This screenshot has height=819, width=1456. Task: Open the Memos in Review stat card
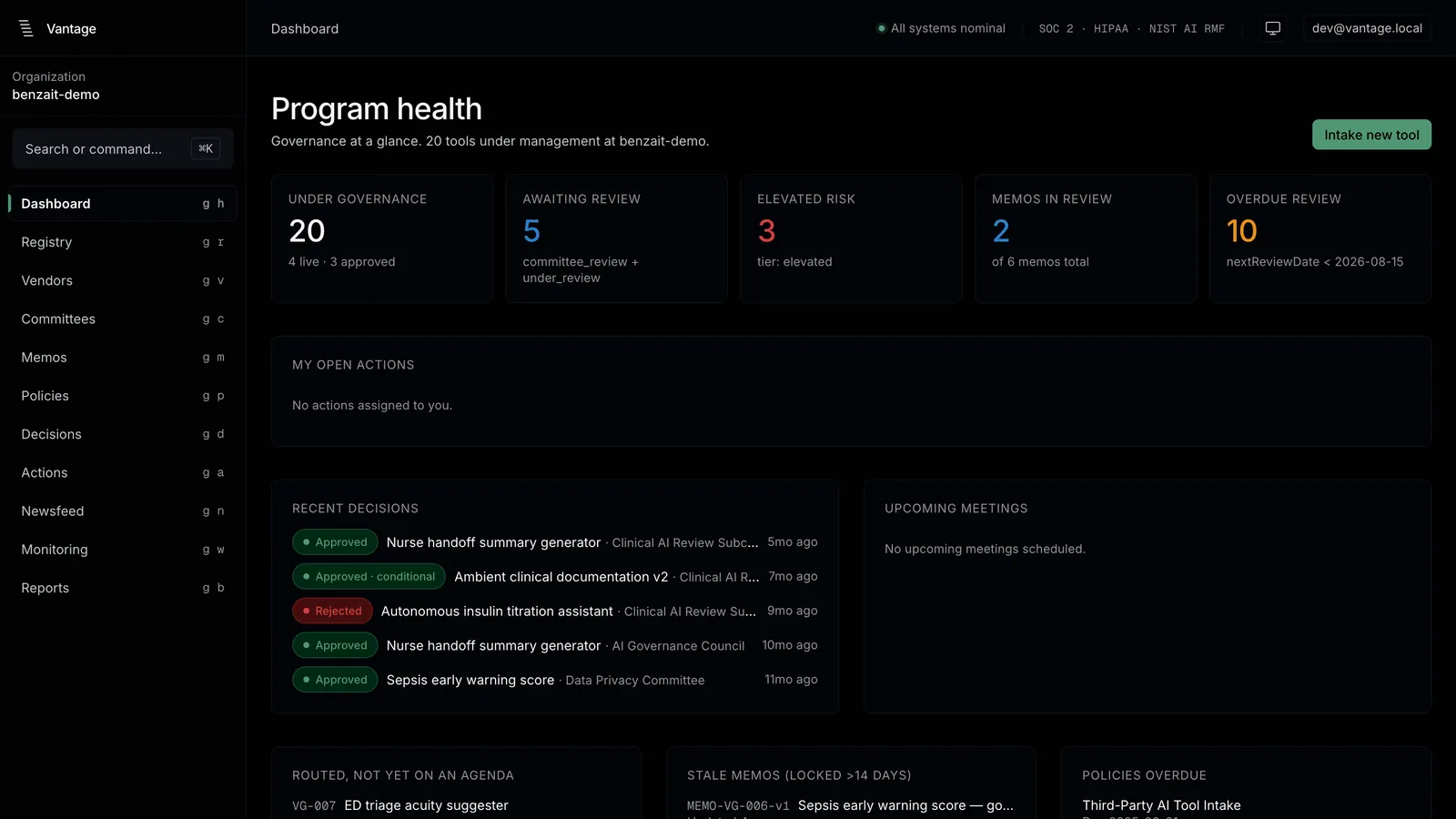[1086, 238]
